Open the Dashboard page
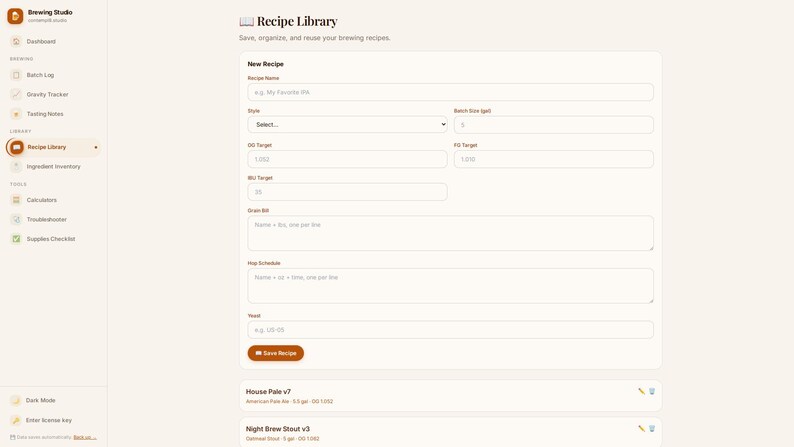Image resolution: width=794 pixels, height=447 pixels. (x=53, y=42)
